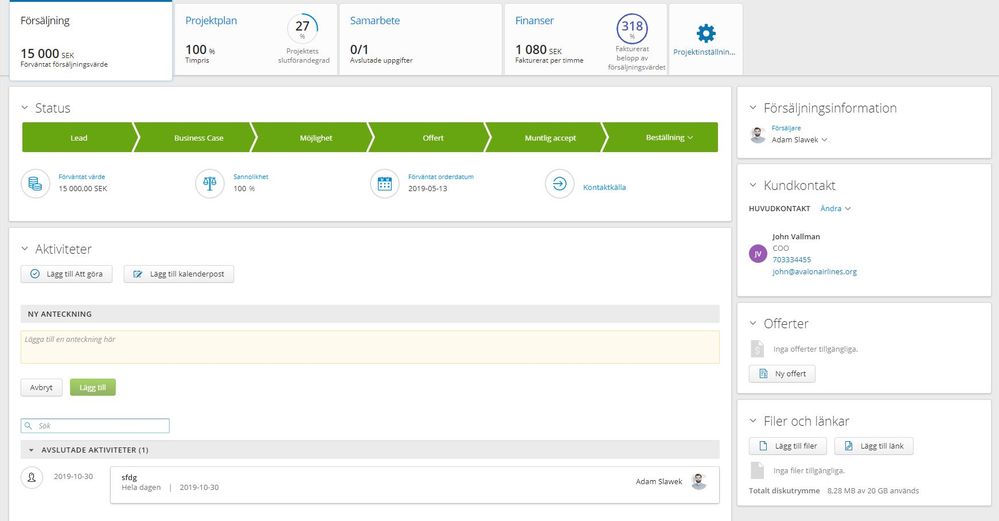Click the green Lägg till button

92,387
